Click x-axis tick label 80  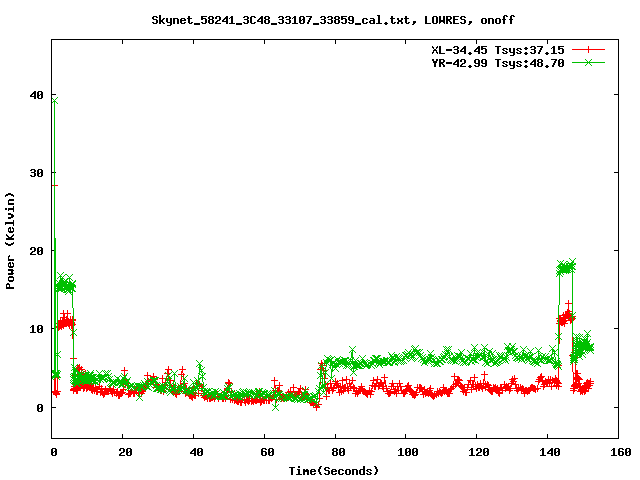point(338,452)
